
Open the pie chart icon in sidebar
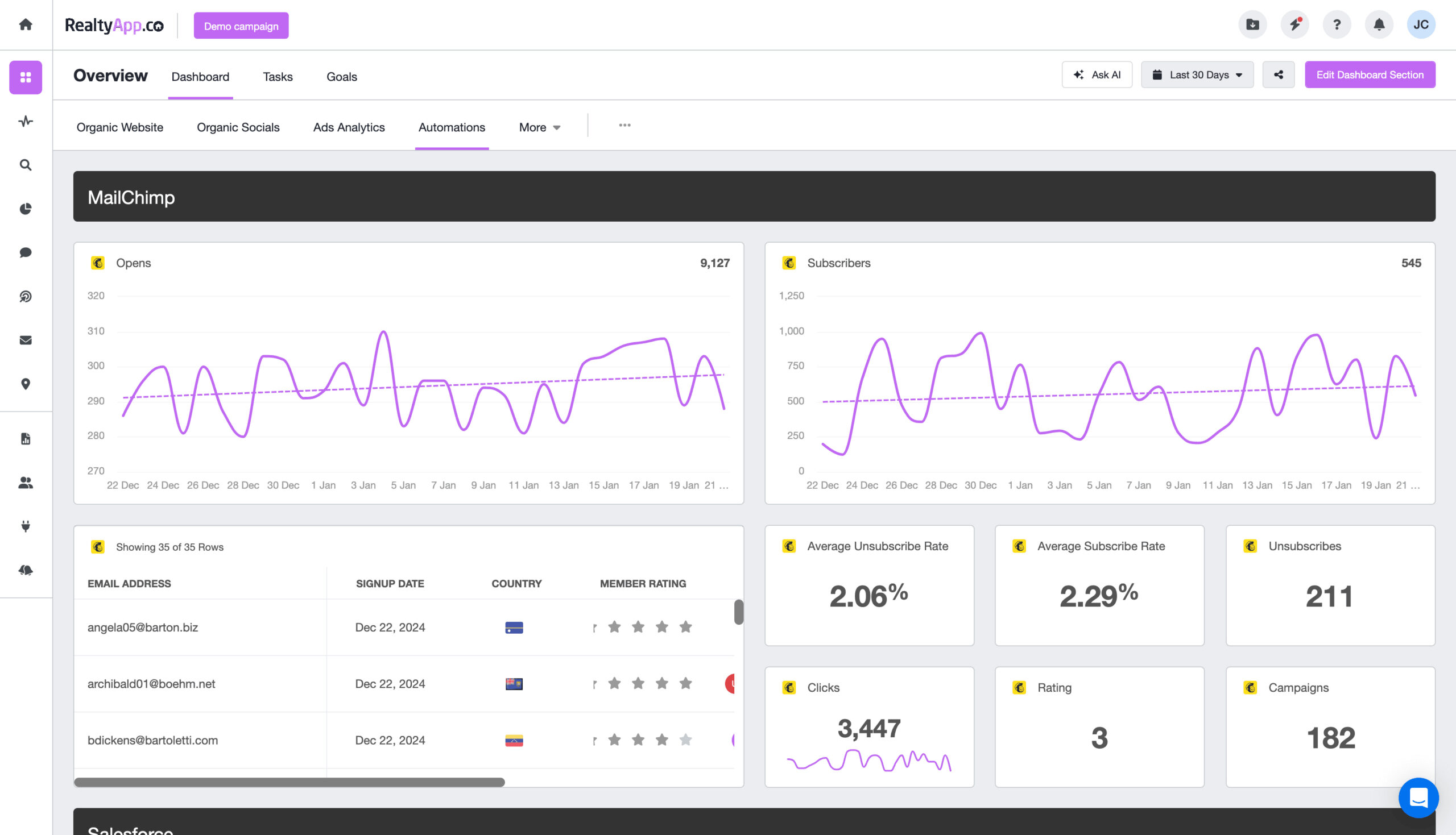point(25,209)
